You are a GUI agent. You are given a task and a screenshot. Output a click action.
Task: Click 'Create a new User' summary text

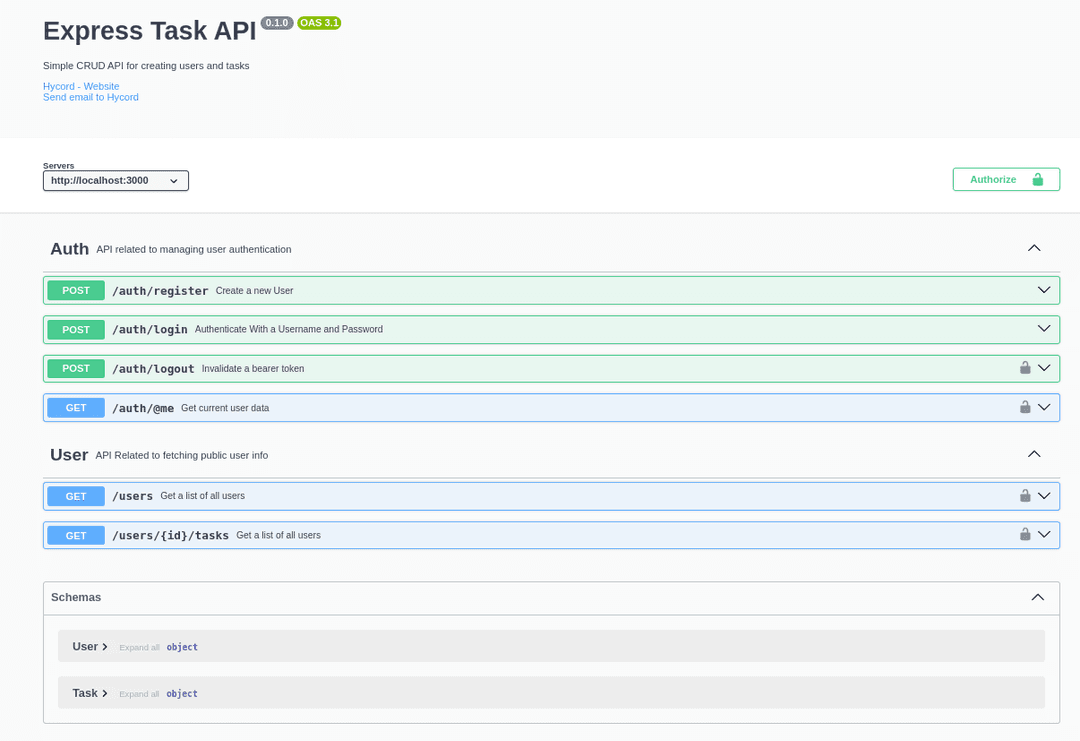(x=254, y=291)
